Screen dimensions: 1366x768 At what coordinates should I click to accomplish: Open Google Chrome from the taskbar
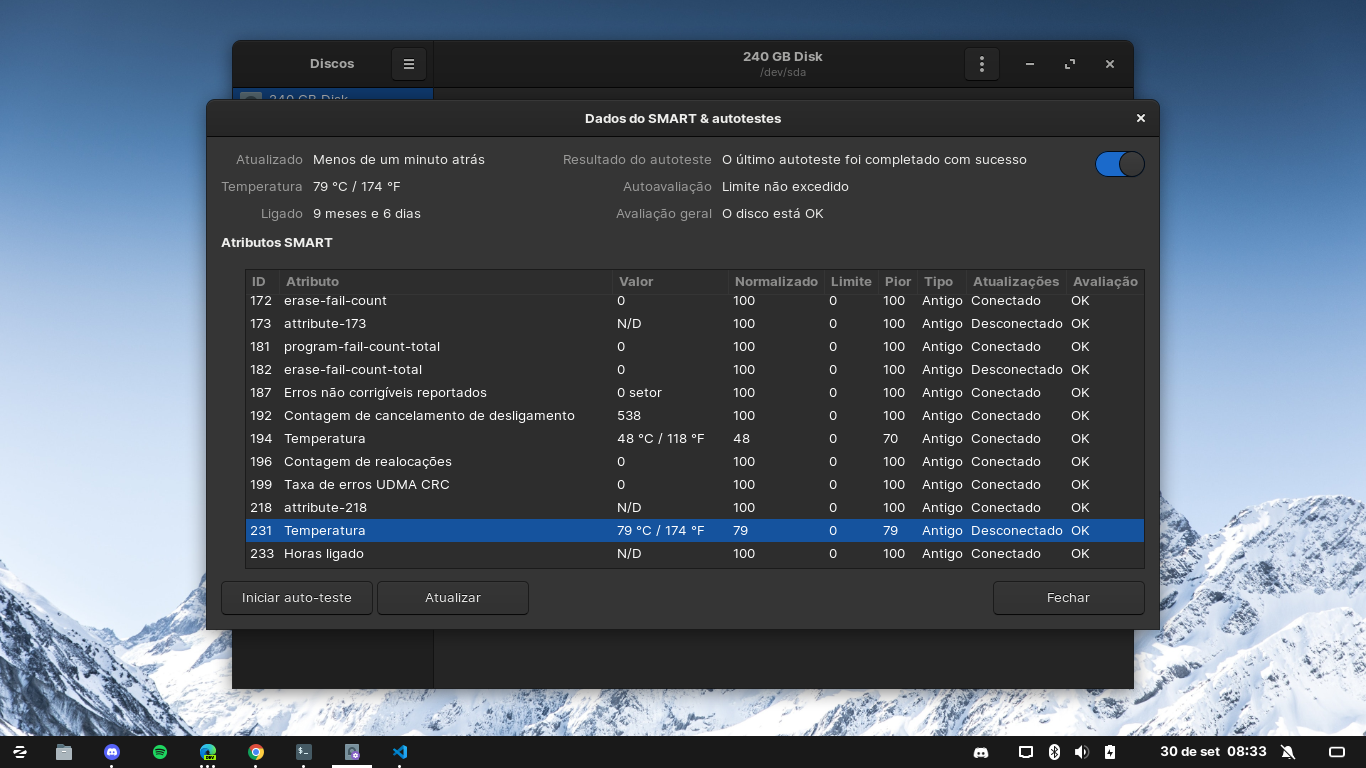[x=256, y=752]
